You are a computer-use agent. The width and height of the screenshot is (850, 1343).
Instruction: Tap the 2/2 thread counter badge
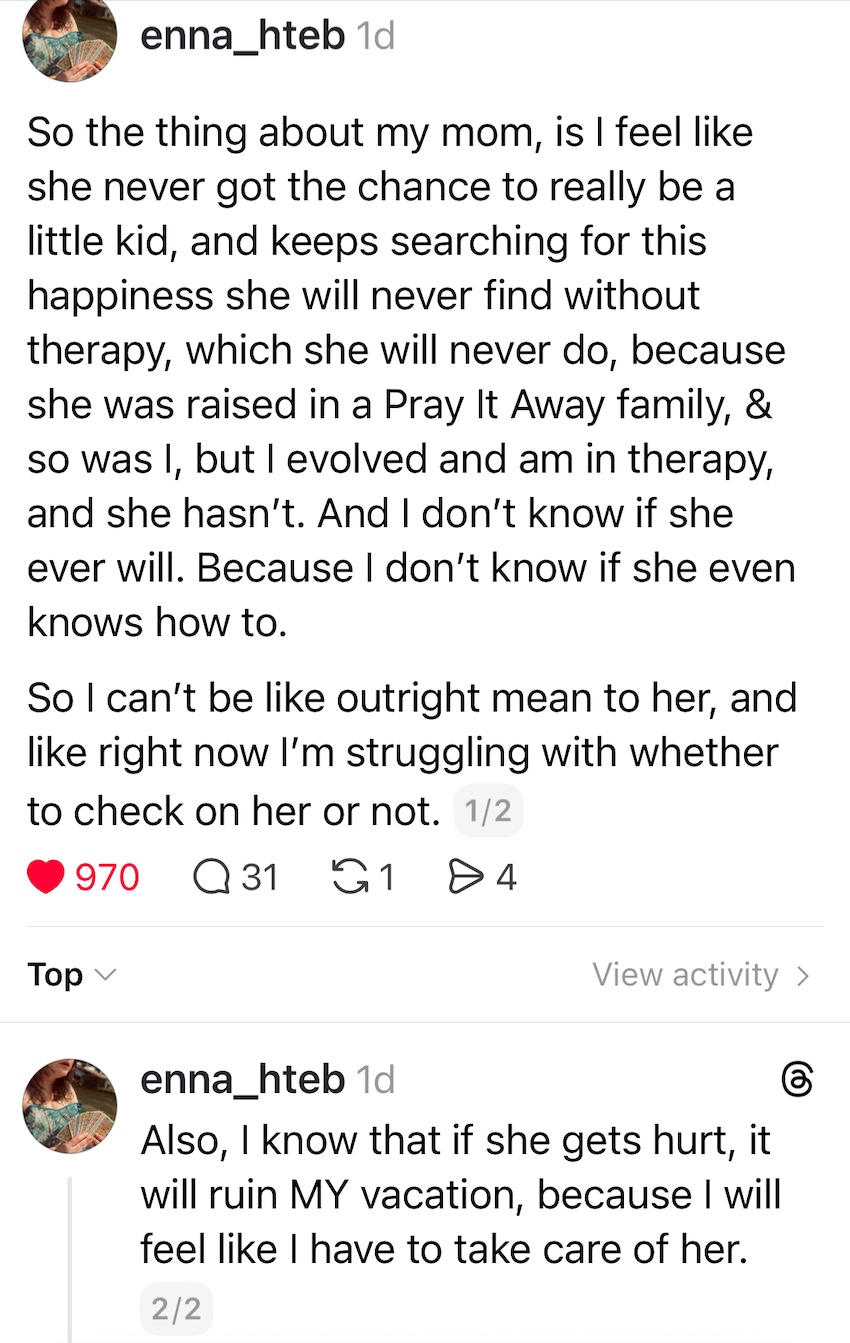[175, 1307]
